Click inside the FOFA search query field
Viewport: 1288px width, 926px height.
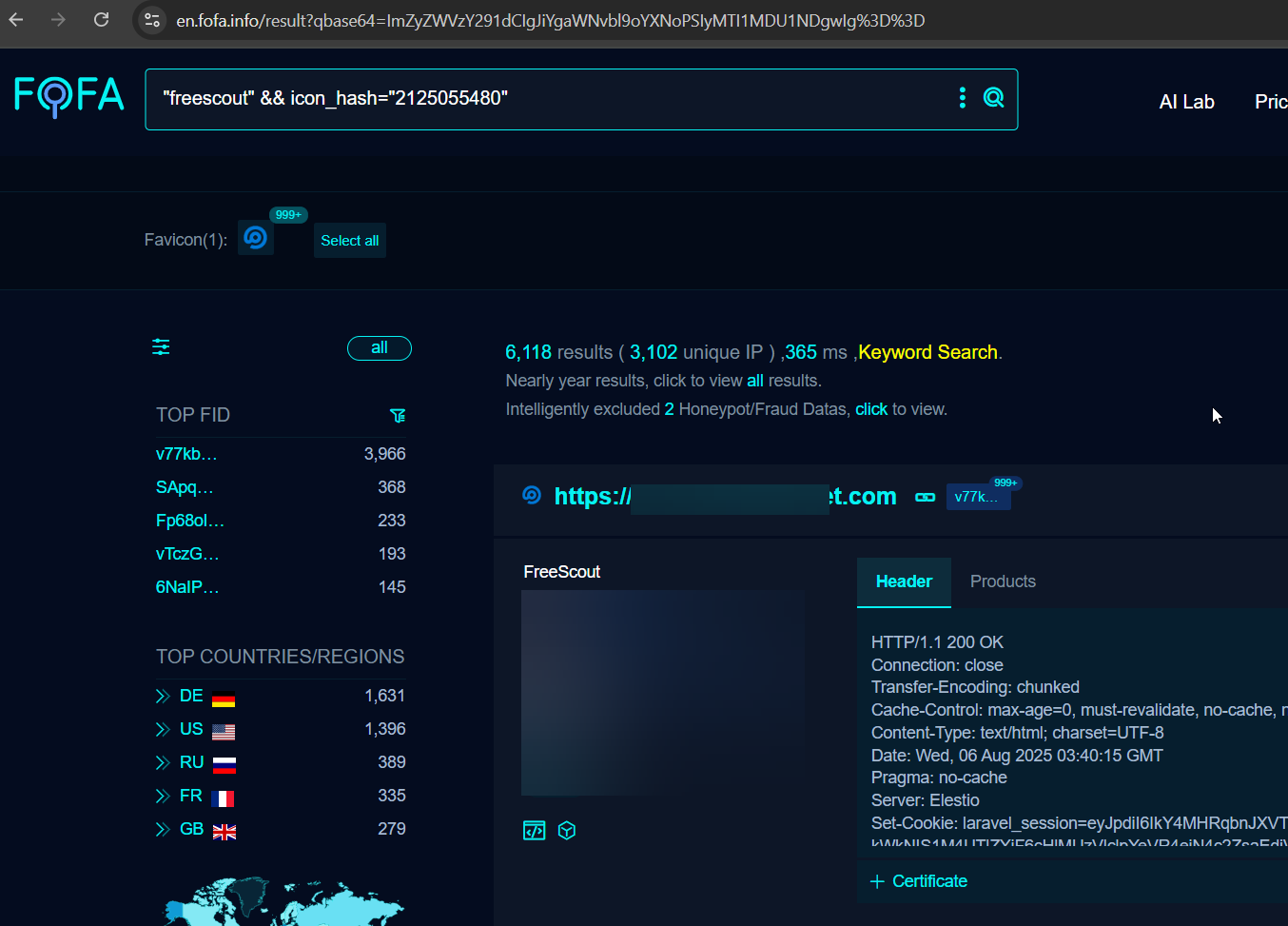[552, 99]
